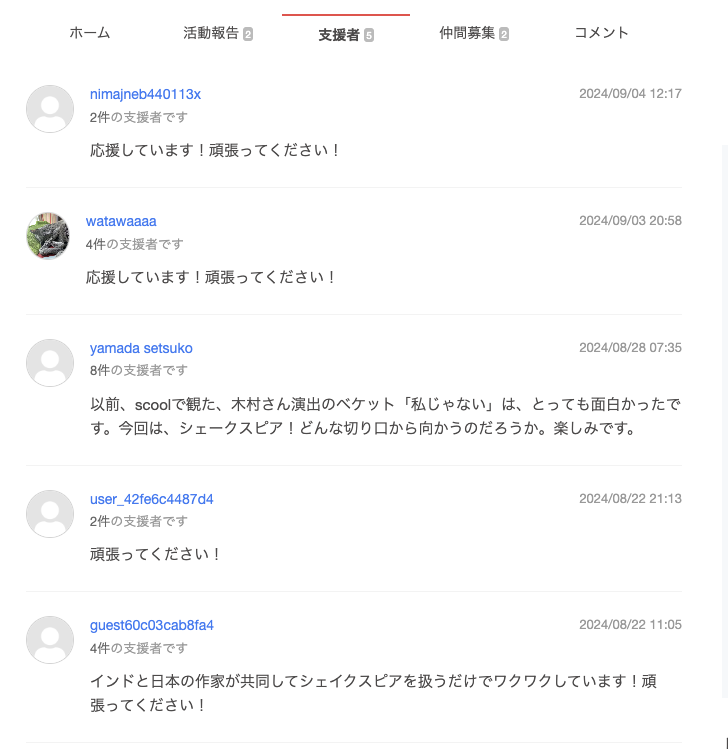
Task: Open nimajneb440113x's user profile link
Action: pyautogui.click(x=145, y=94)
